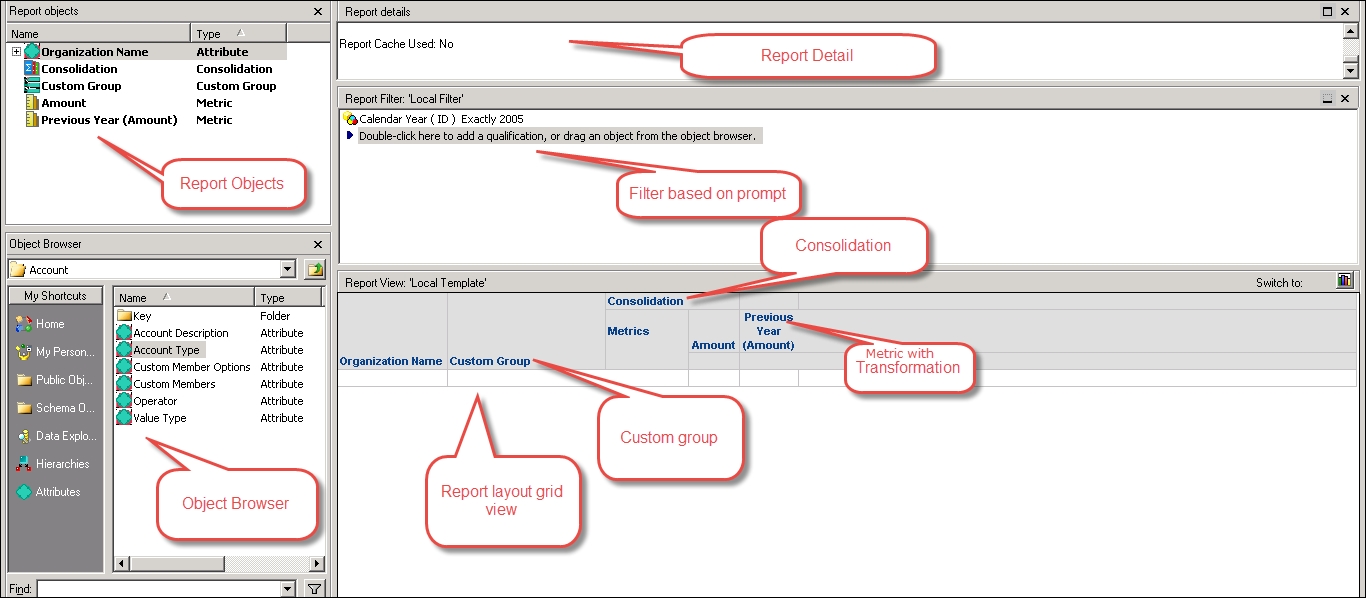
Task: Select the Value Type attribute
Action: coord(151,418)
